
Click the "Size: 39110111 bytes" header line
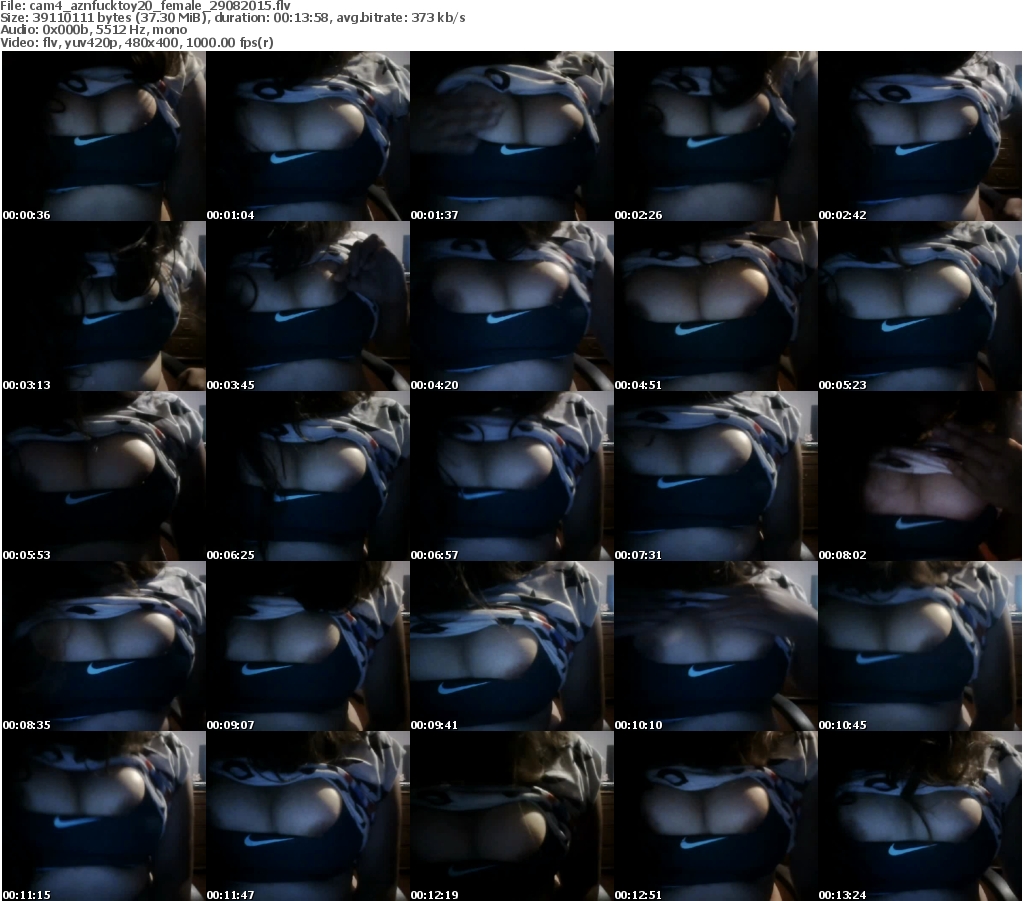(233, 18)
